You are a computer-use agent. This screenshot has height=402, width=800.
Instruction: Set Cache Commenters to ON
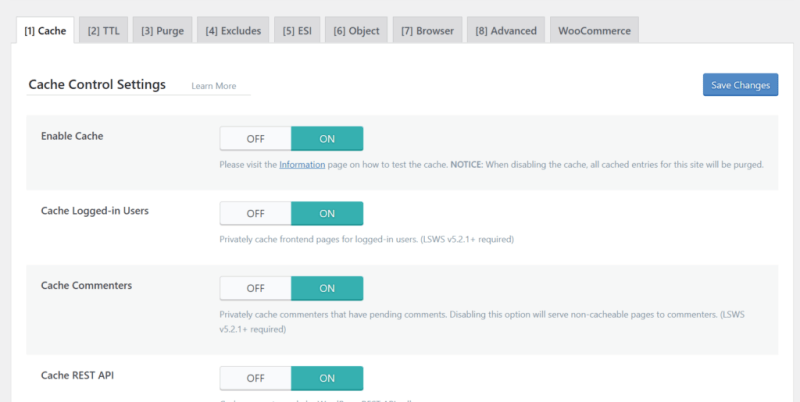point(327,288)
